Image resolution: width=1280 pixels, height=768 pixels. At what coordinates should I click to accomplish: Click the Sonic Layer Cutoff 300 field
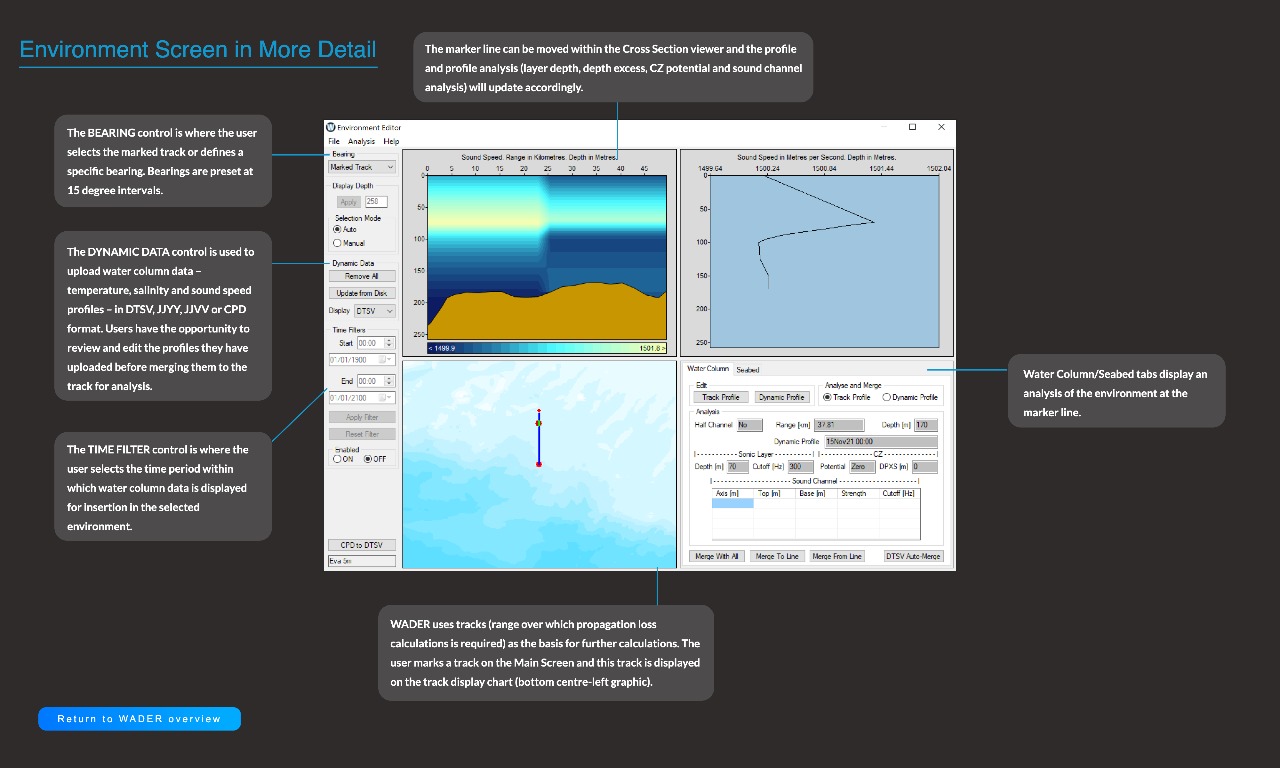point(801,467)
